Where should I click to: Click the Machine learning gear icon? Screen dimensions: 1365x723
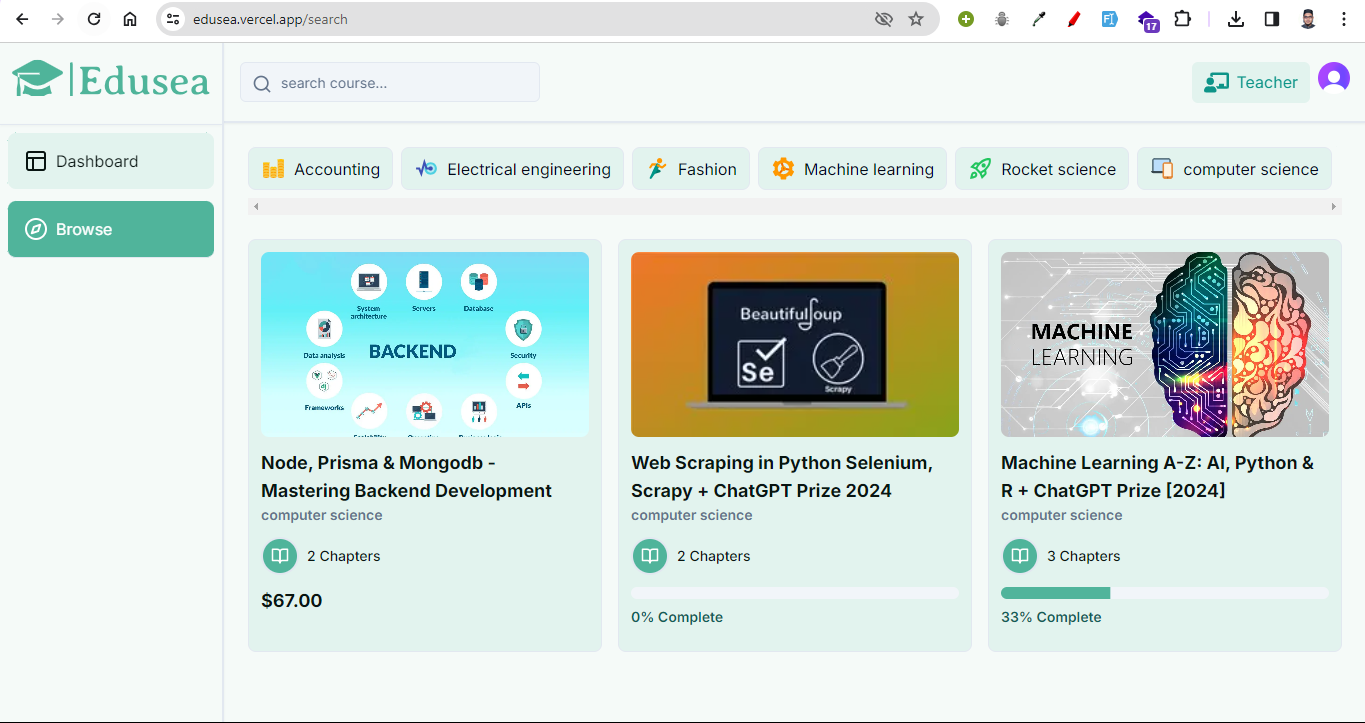(783, 169)
